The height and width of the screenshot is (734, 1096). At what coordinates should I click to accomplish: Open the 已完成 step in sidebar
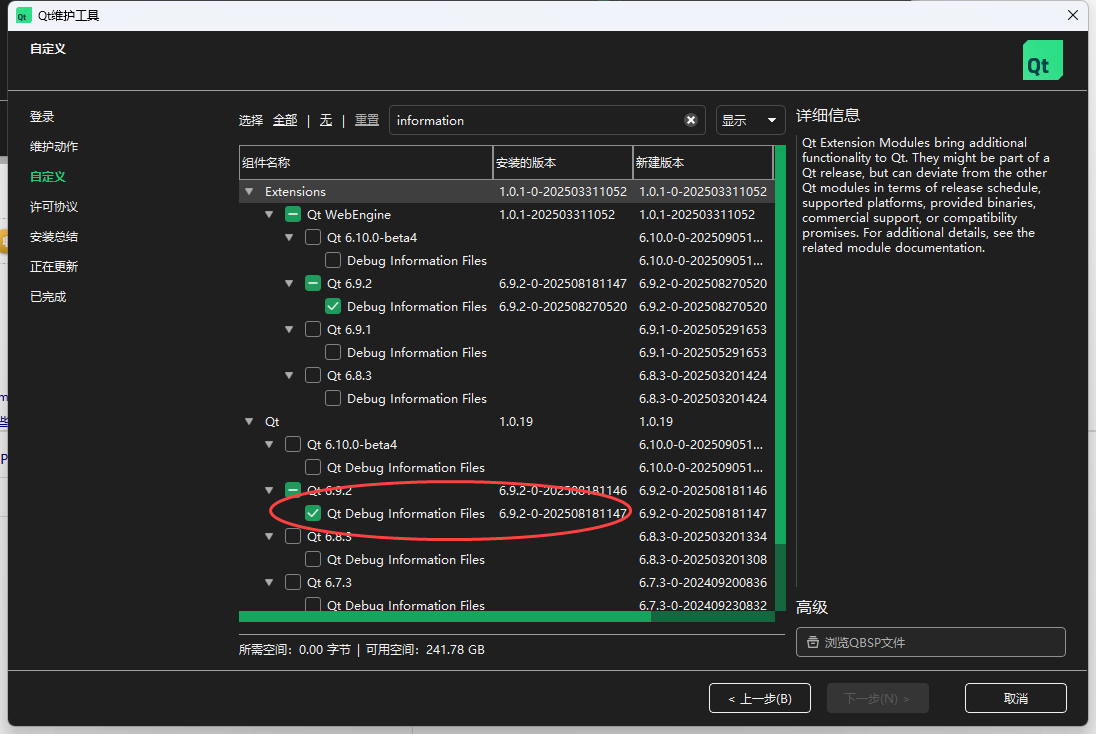[x=48, y=296]
